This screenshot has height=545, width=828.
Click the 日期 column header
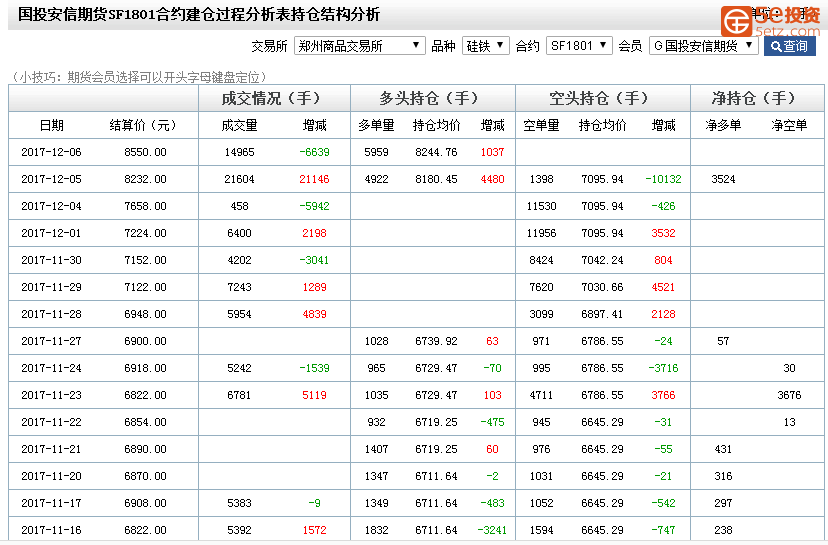point(52,125)
